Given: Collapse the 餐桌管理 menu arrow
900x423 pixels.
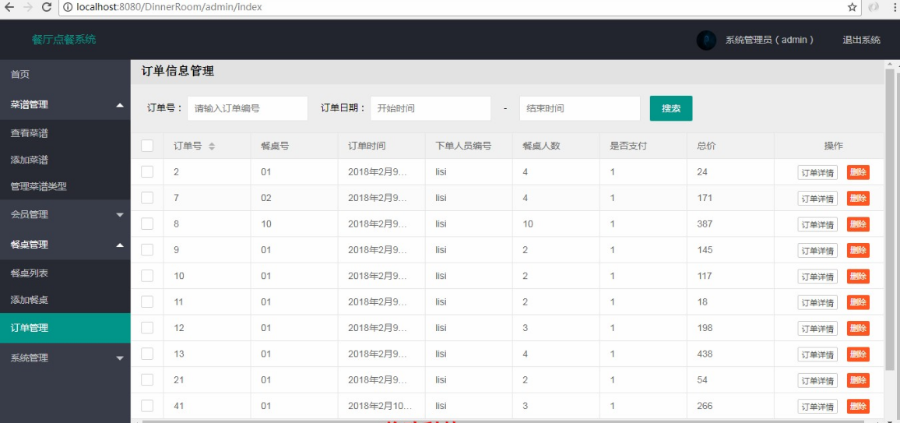Looking at the screenshot, I should [119, 245].
